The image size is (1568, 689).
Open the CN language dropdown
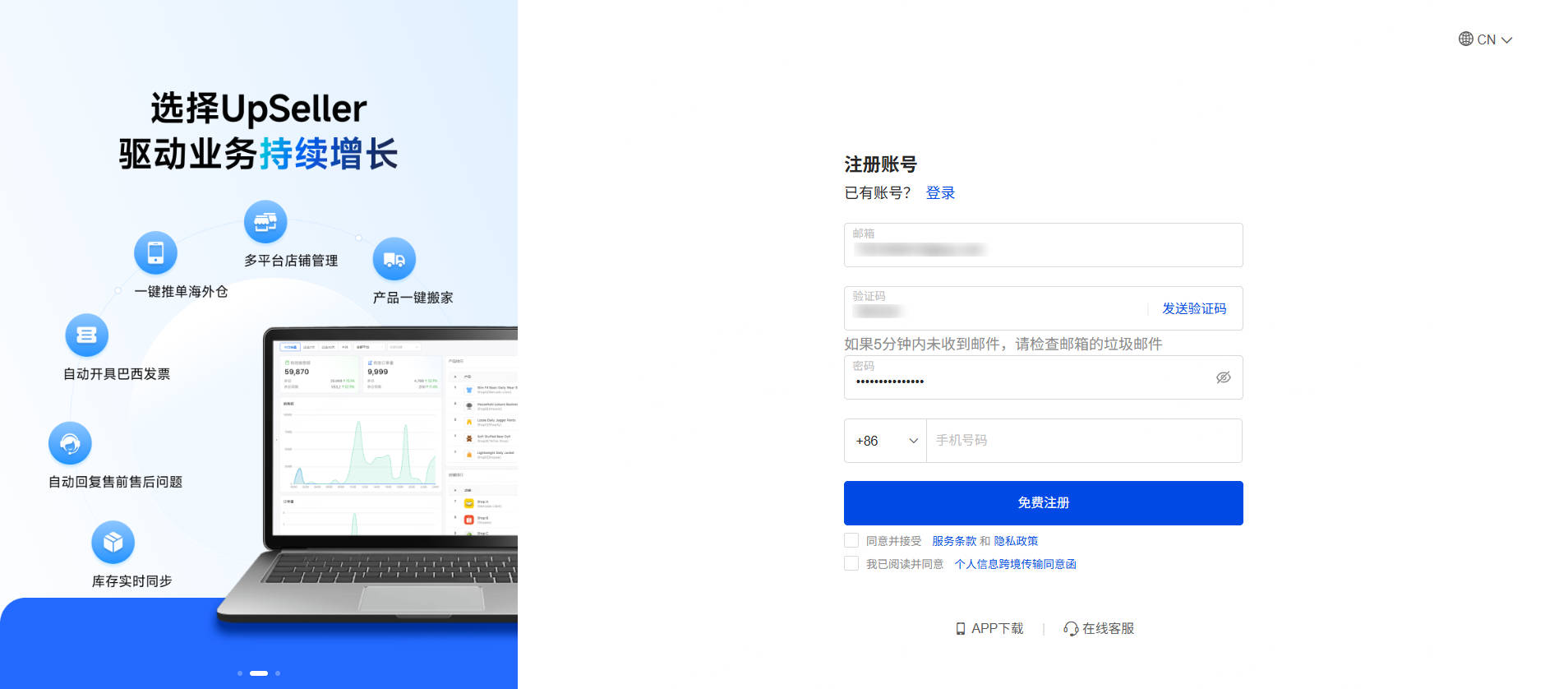click(x=1486, y=39)
